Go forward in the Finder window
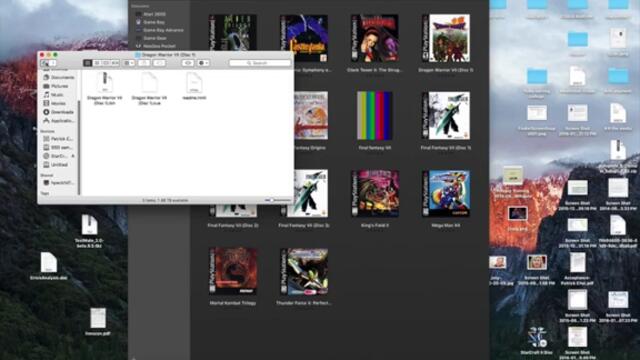640x360 pixels. tap(53, 63)
